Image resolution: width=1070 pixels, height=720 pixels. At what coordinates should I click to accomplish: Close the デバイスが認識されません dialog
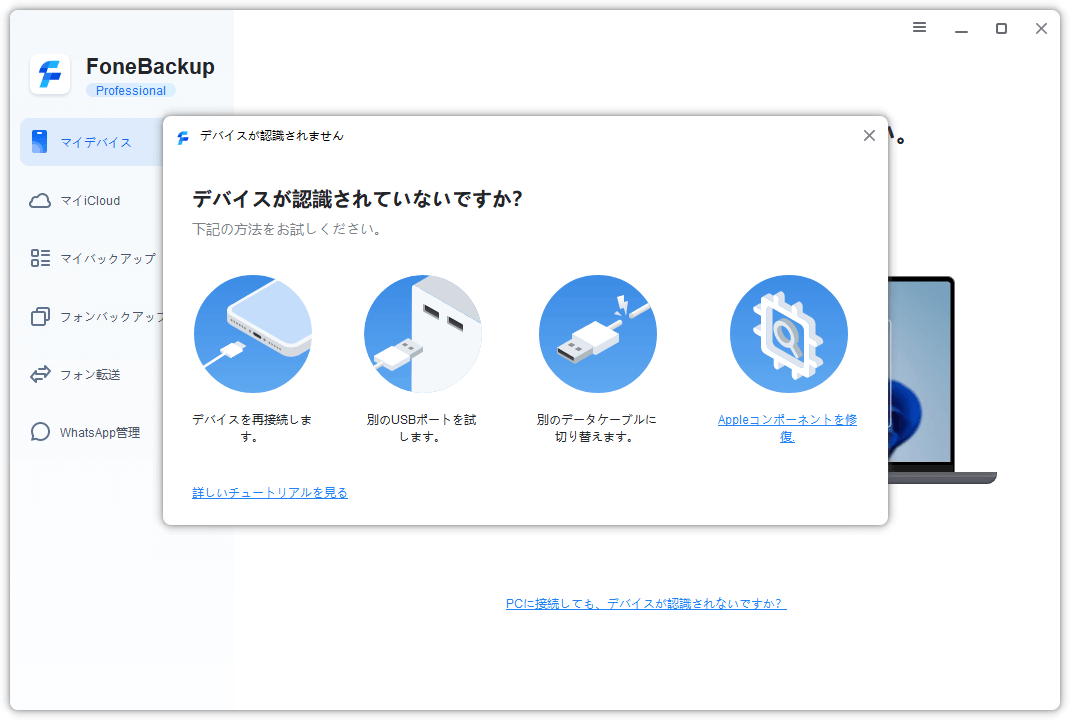click(x=869, y=136)
